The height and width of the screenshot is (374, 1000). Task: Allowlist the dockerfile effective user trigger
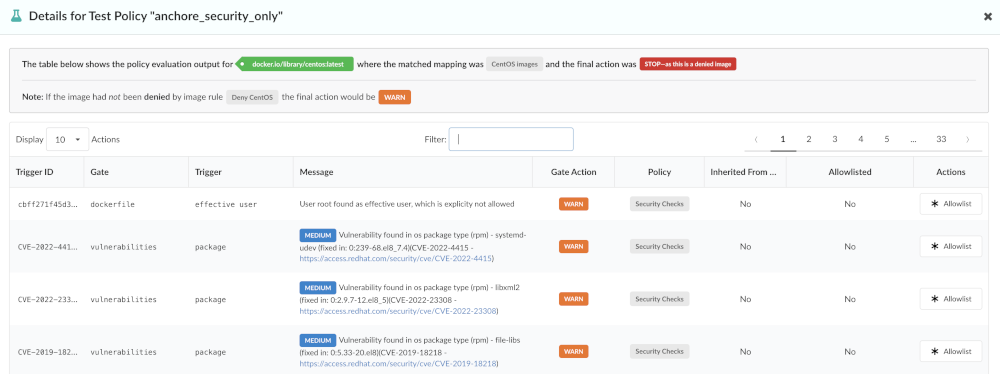click(x=951, y=204)
